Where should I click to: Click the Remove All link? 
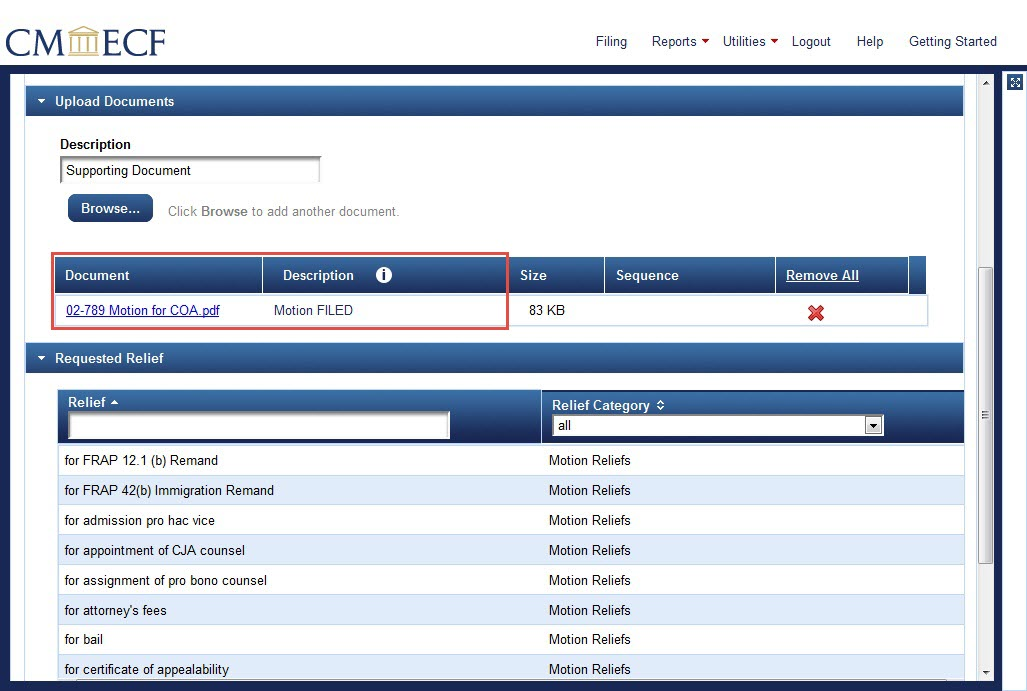pyautogui.click(x=822, y=275)
